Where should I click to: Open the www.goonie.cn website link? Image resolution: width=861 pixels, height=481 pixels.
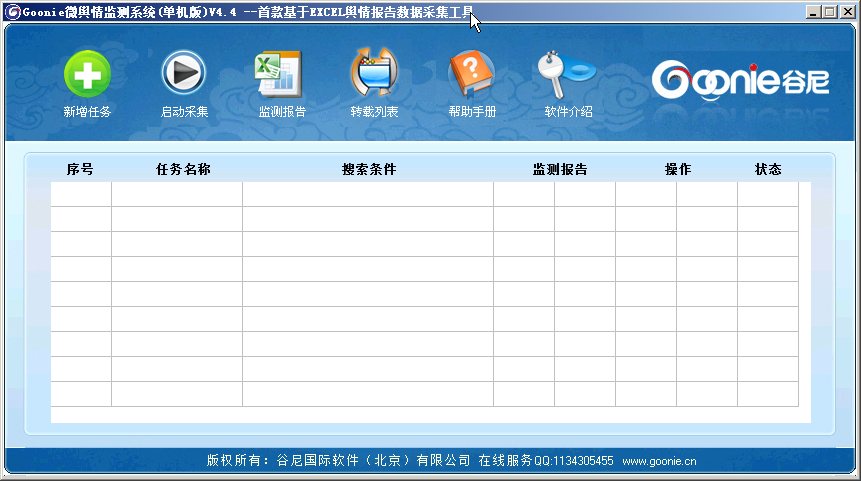click(x=659, y=461)
